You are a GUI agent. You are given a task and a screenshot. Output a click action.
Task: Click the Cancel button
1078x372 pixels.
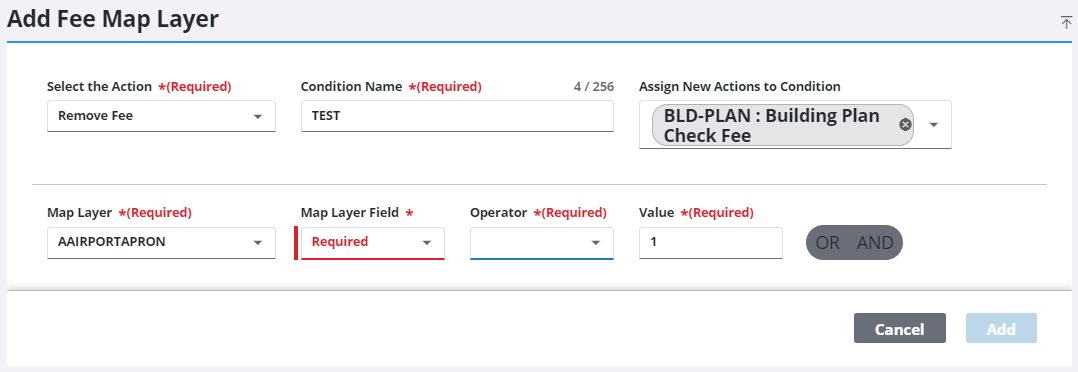[x=900, y=329]
